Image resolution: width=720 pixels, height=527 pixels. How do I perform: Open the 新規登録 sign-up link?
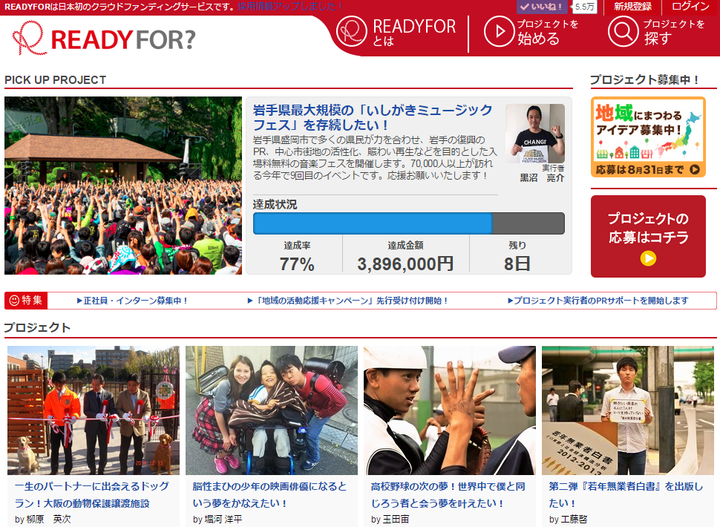633,6
